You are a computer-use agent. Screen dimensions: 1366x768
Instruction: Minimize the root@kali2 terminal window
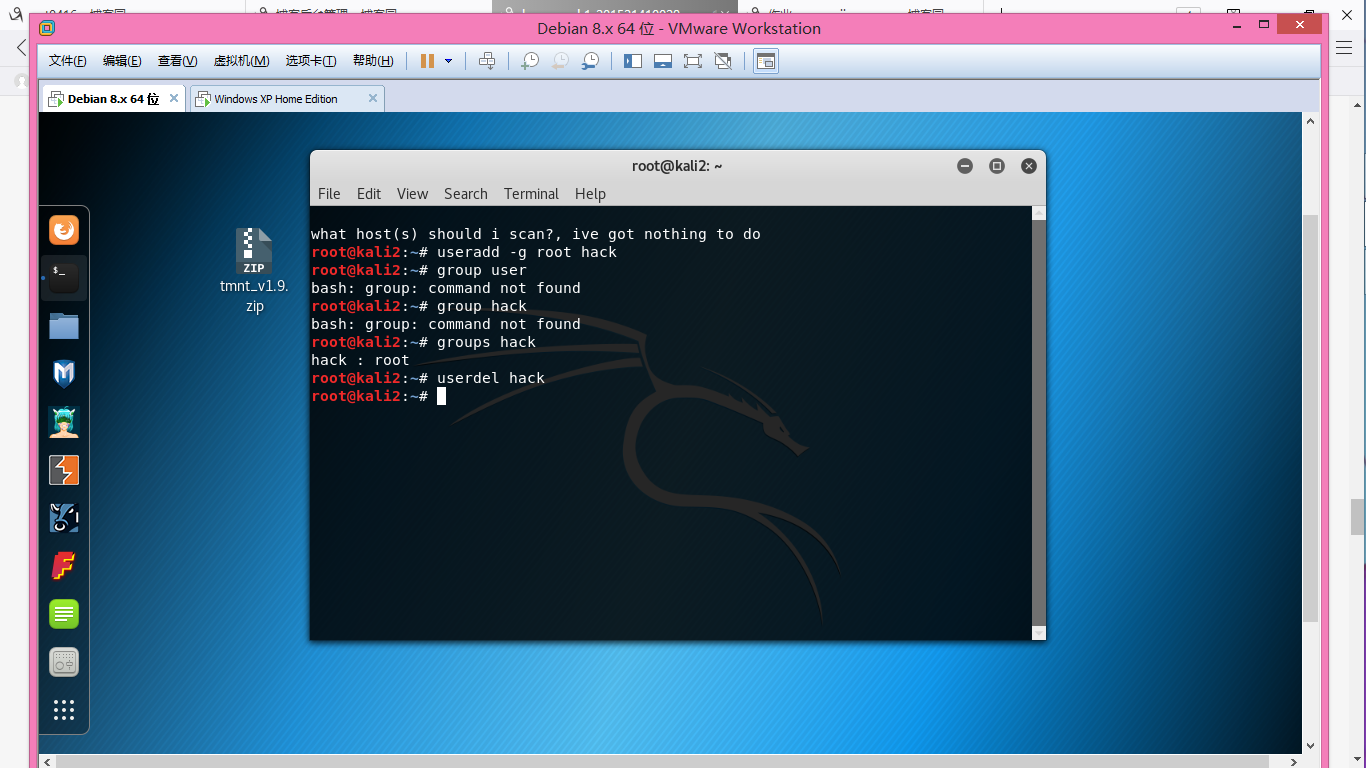pyautogui.click(x=965, y=166)
